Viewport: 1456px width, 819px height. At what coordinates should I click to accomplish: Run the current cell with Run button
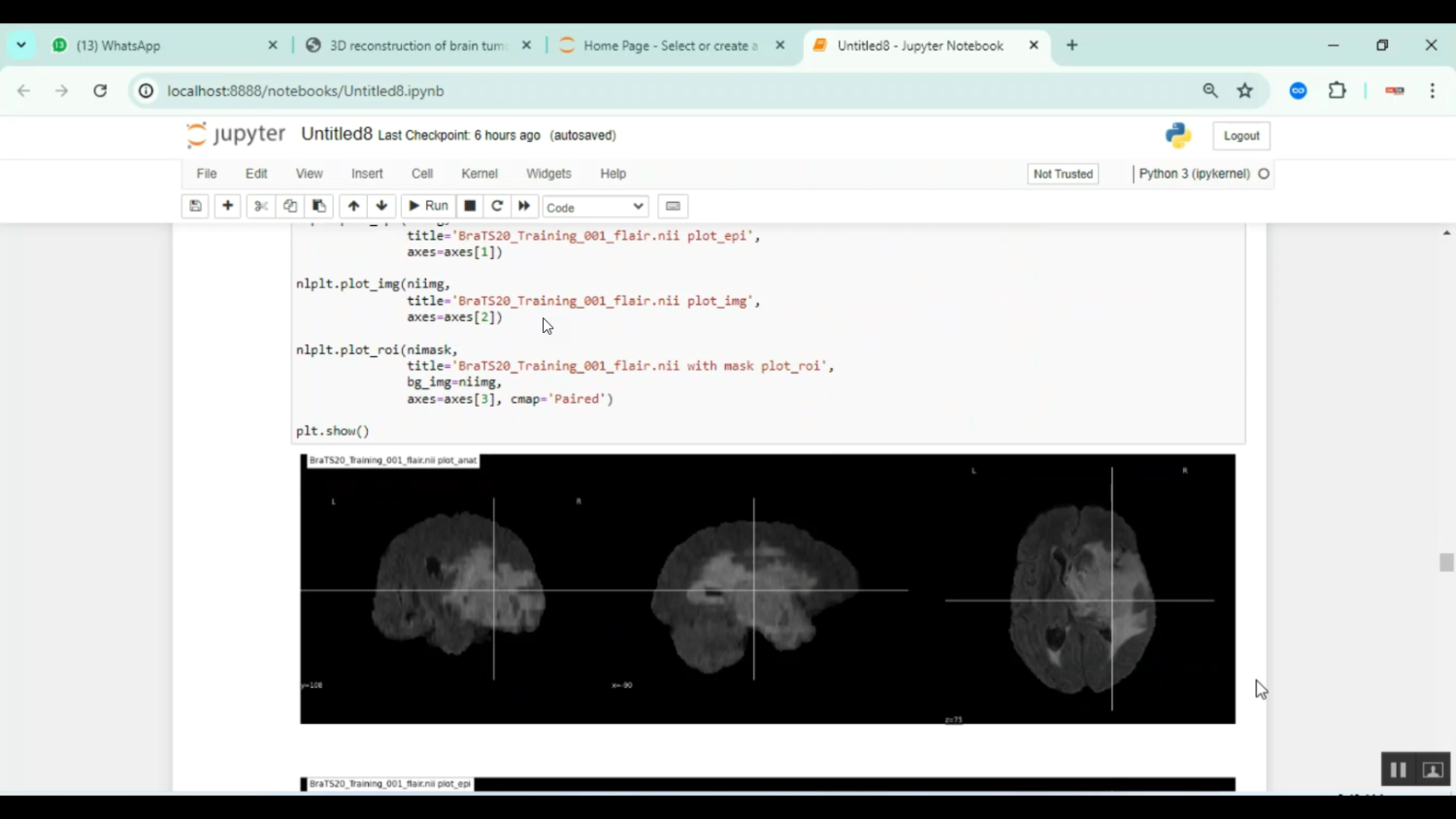tap(428, 206)
